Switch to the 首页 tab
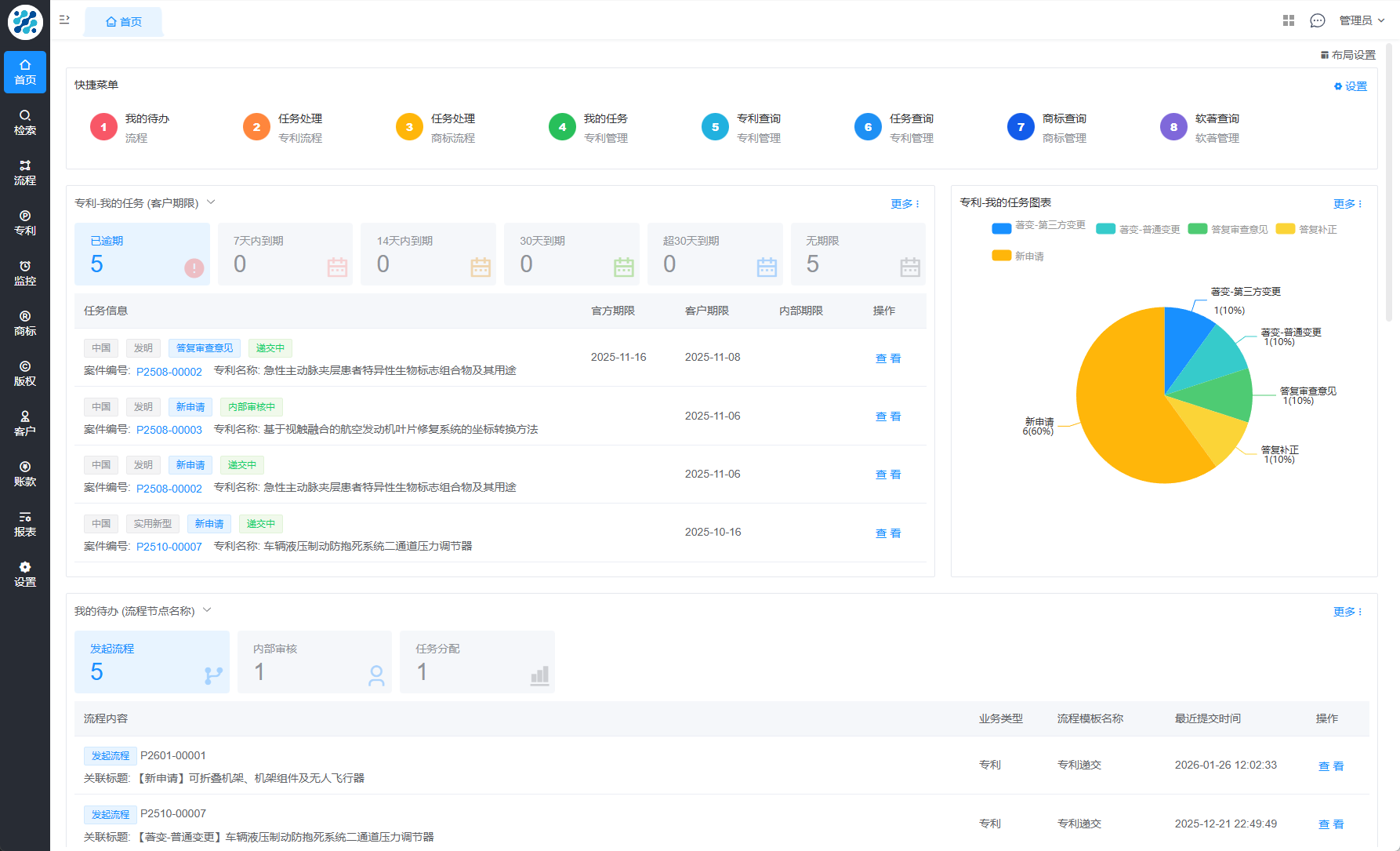Viewport: 1400px width, 851px height. click(x=124, y=22)
